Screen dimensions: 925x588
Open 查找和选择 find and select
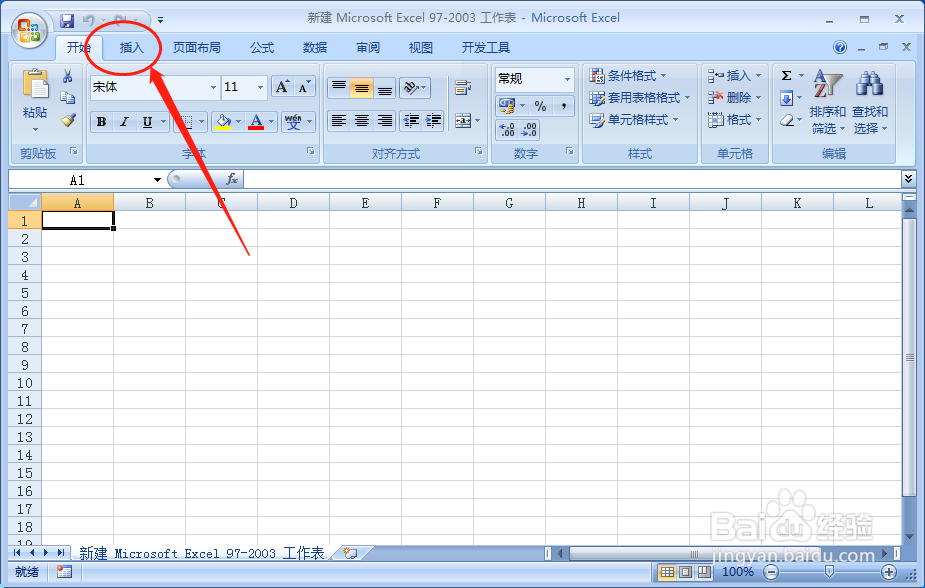tap(870, 101)
